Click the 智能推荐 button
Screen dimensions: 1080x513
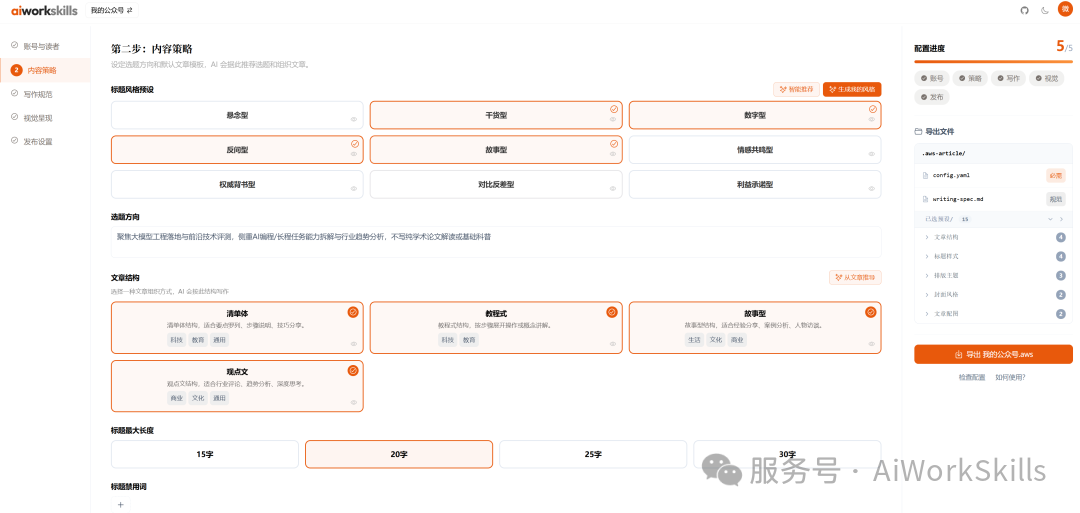point(796,90)
